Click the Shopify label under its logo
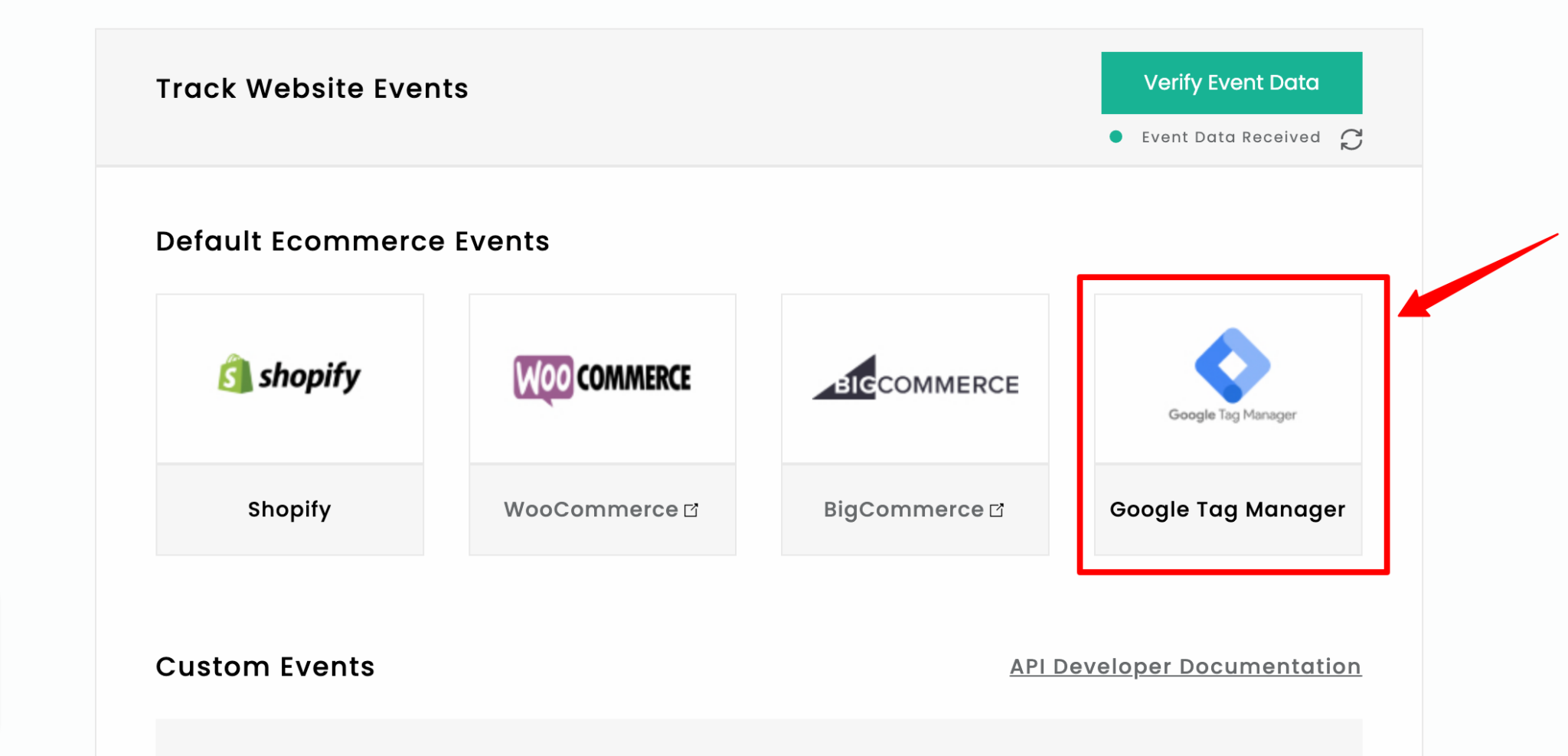Image resolution: width=1568 pixels, height=756 pixels. coord(289,509)
